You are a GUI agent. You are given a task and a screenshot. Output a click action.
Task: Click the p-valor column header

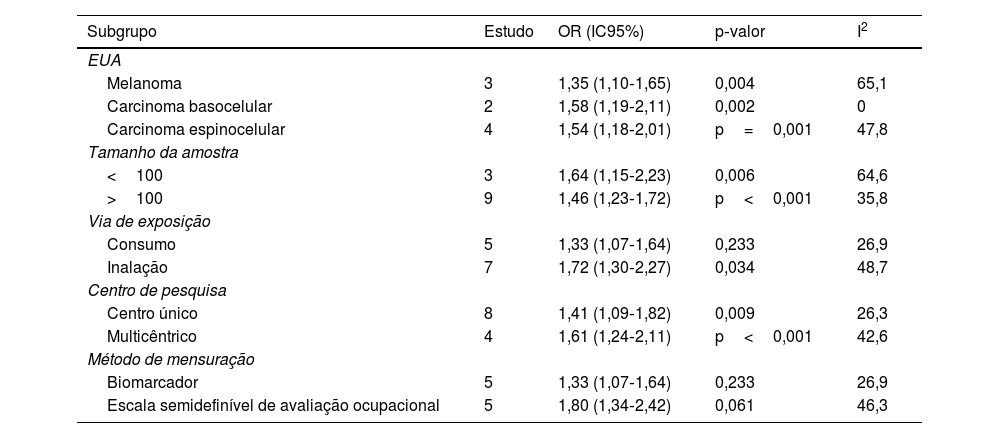[740, 32]
